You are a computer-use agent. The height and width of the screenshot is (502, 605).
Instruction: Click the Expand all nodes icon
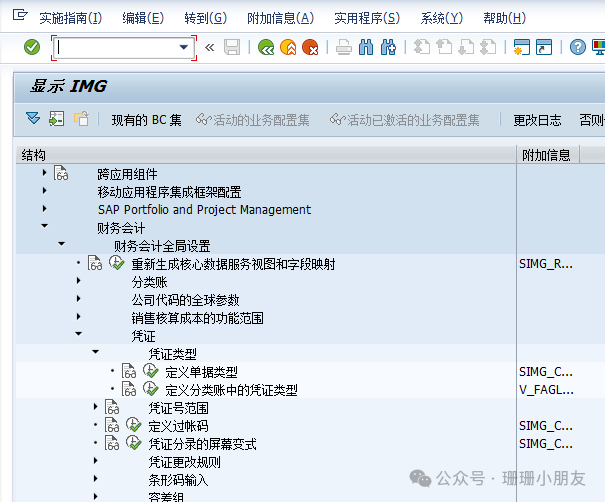(33, 119)
